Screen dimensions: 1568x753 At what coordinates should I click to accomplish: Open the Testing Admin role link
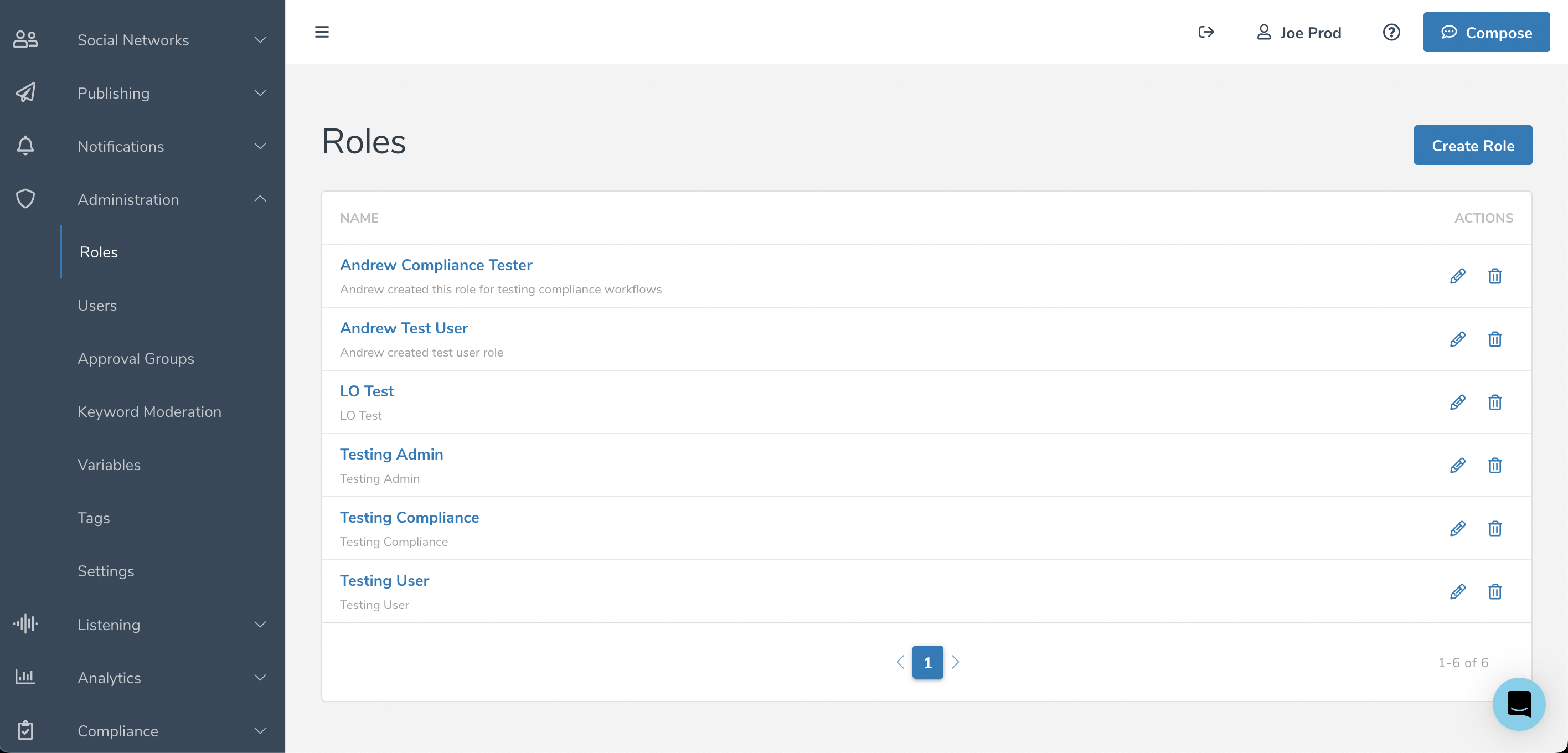pos(391,454)
